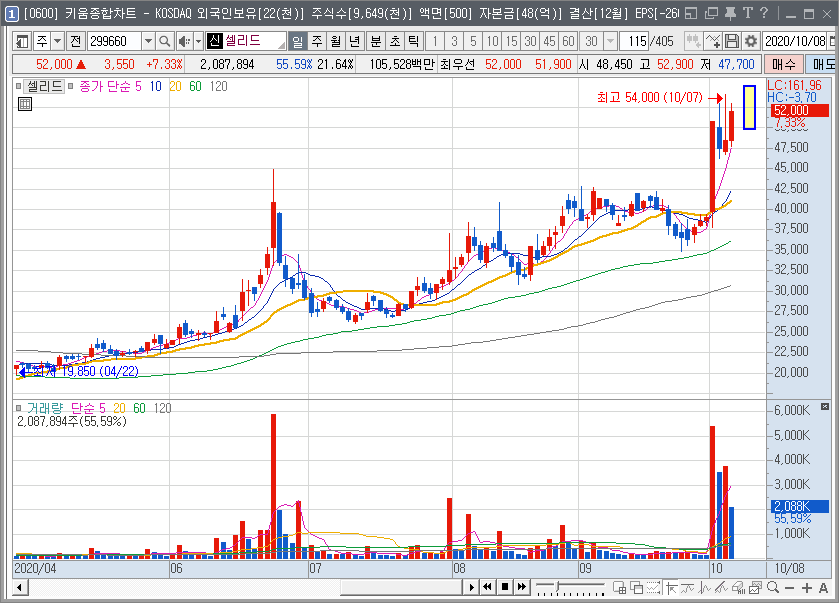
Task: Choose the 15 interval button
Action: click(x=512, y=41)
